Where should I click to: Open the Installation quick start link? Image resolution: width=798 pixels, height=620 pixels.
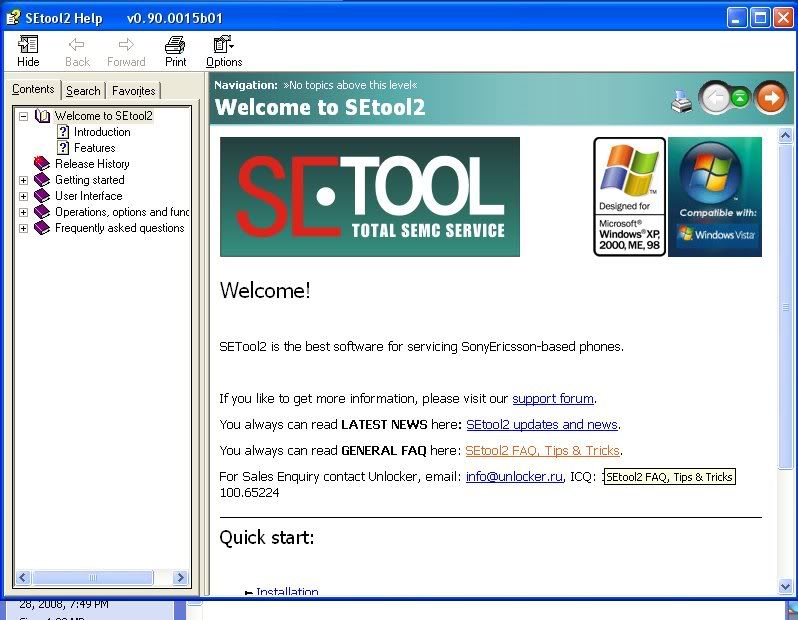[287, 591]
